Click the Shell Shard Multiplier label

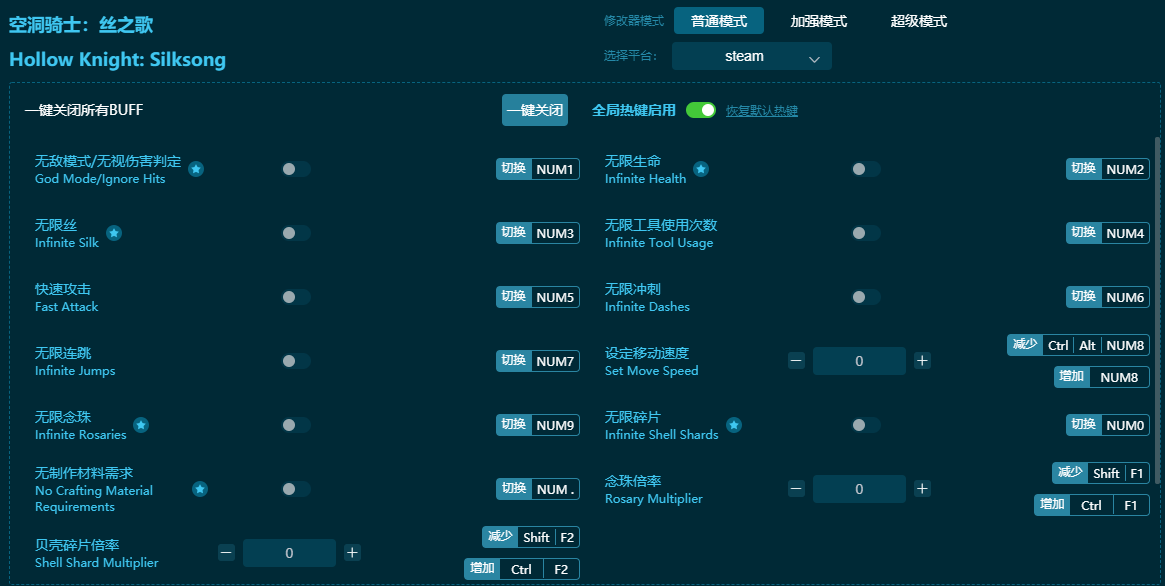tap(97, 553)
